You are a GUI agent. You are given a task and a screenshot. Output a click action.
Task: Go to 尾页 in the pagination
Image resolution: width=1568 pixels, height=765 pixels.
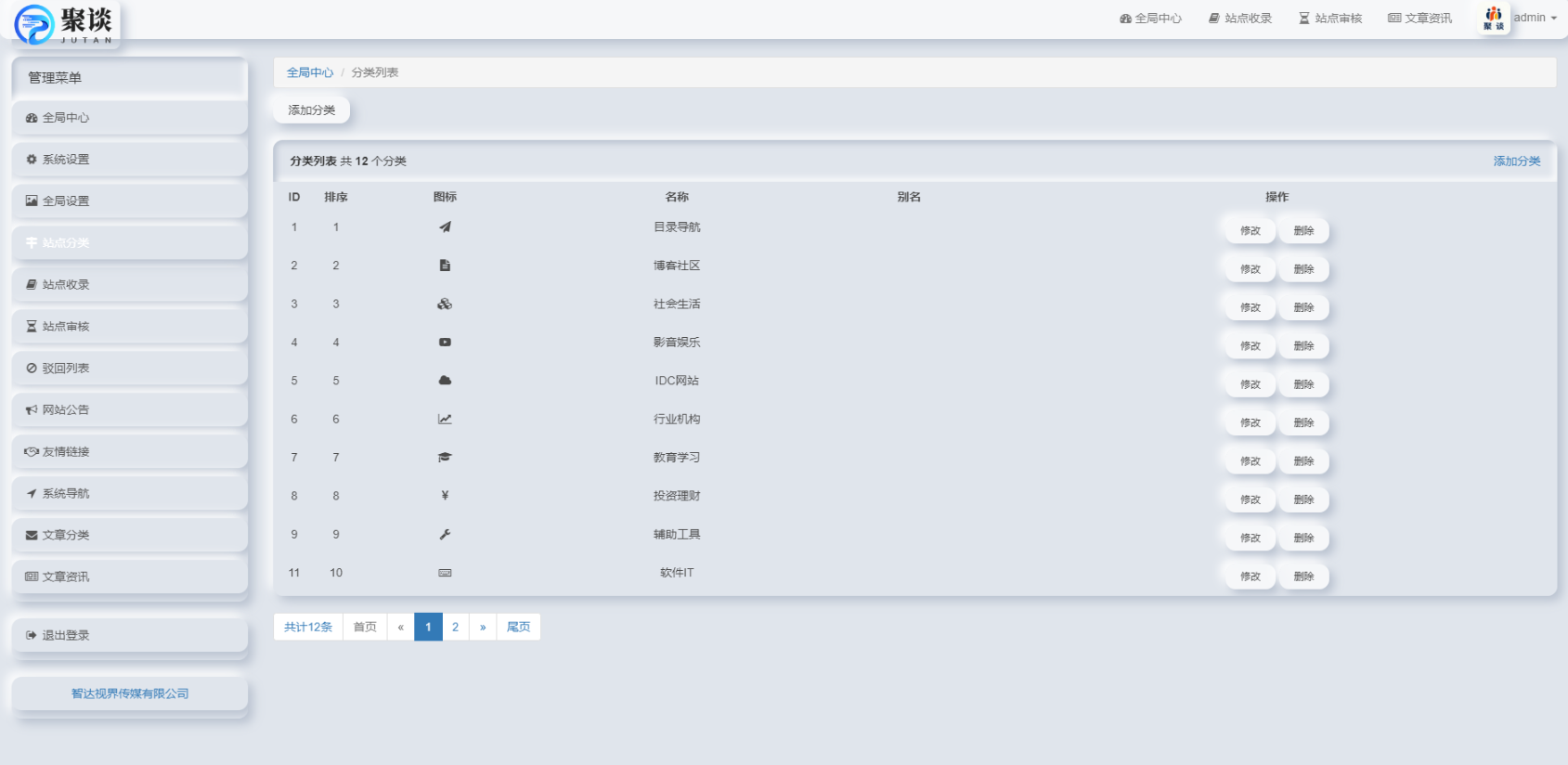(x=518, y=627)
